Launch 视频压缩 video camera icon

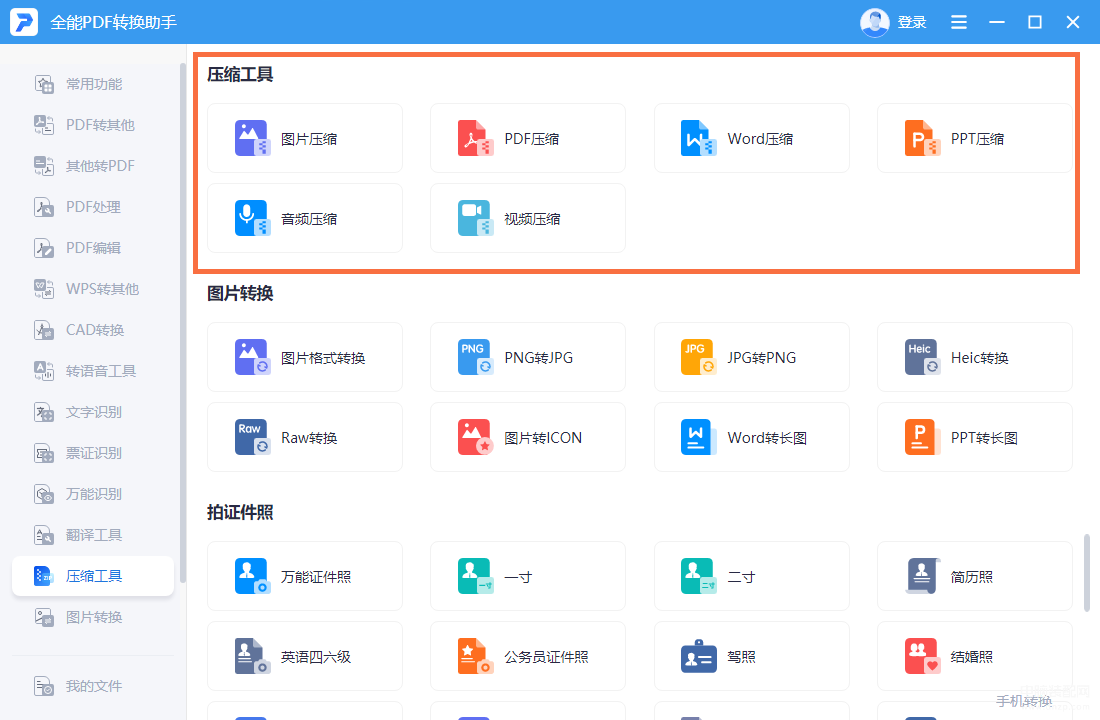pyautogui.click(x=474, y=218)
